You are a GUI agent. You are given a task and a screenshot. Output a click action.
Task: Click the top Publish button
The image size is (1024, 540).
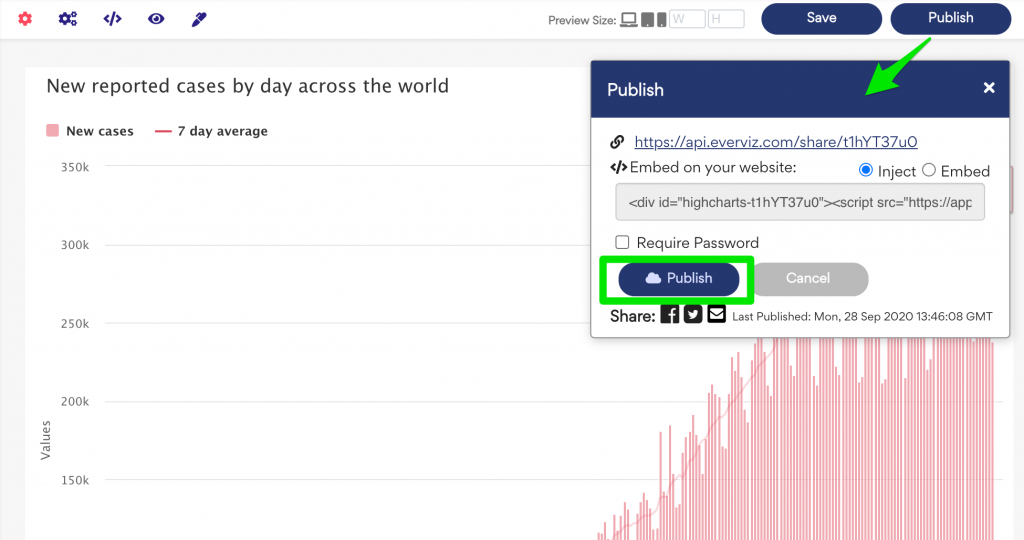pos(951,18)
